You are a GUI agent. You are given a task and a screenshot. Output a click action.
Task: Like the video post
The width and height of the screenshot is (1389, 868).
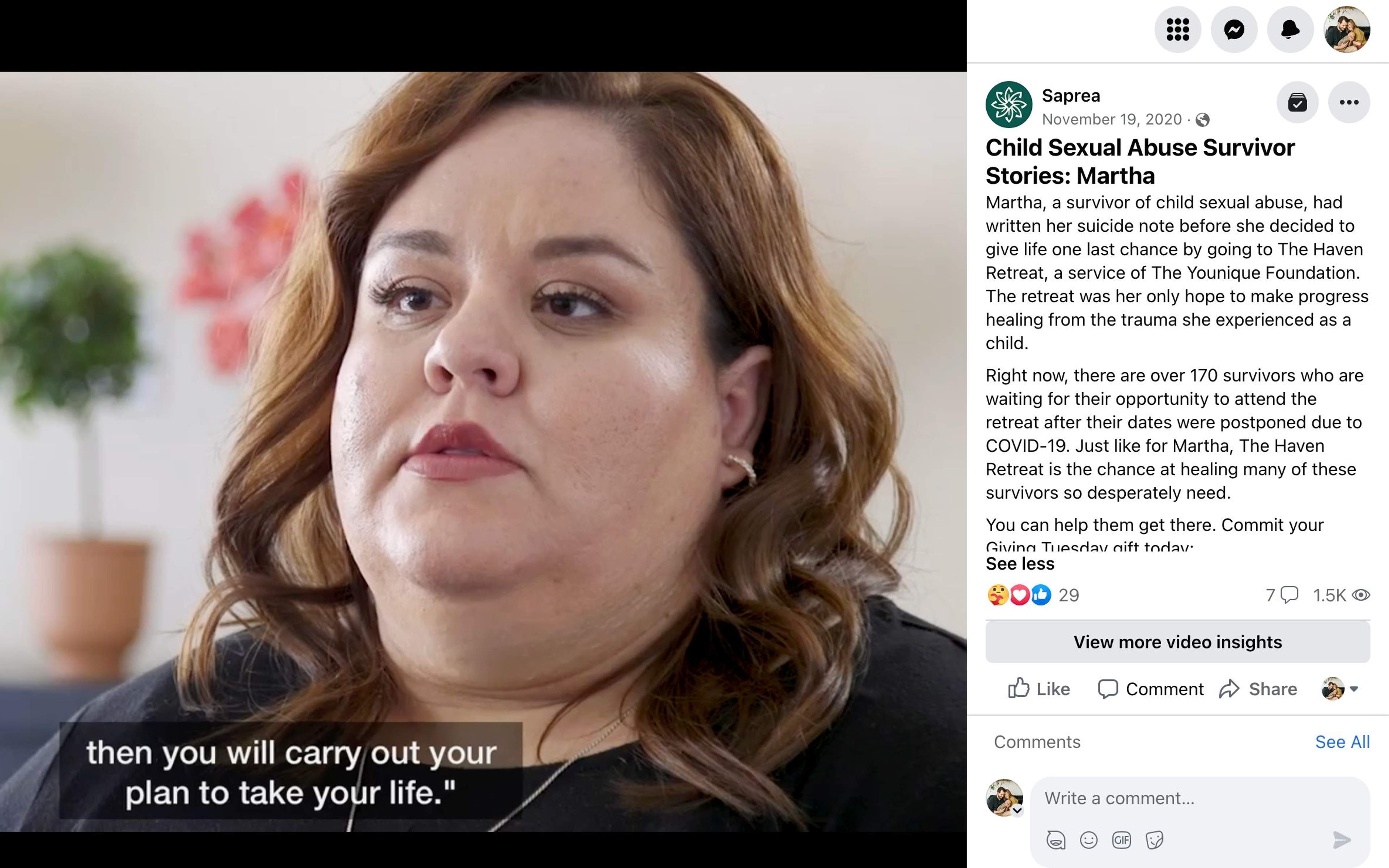tap(1039, 689)
